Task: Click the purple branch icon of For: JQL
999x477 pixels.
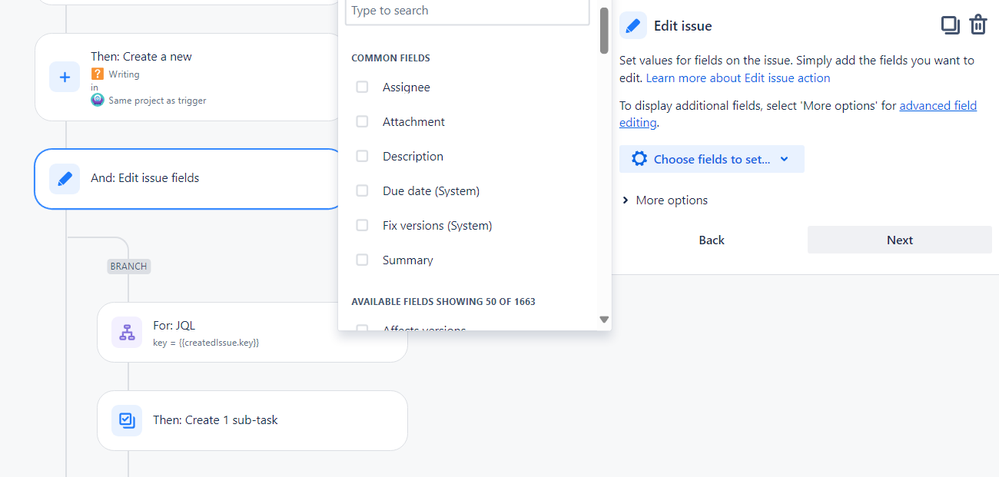Action: pyautogui.click(x=127, y=332)
